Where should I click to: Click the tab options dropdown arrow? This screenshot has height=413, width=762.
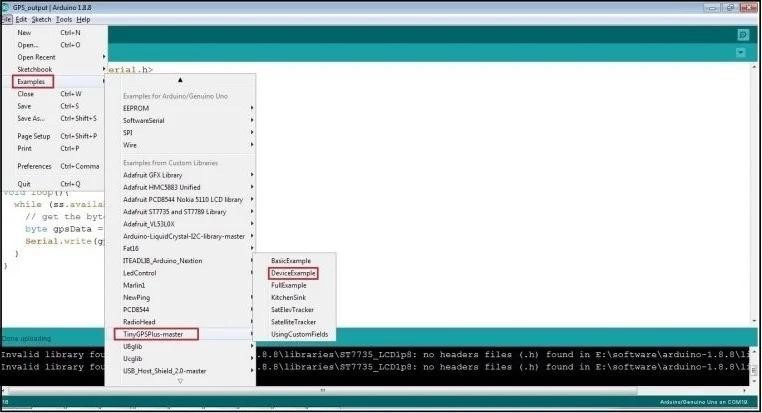tap(741, 53)
